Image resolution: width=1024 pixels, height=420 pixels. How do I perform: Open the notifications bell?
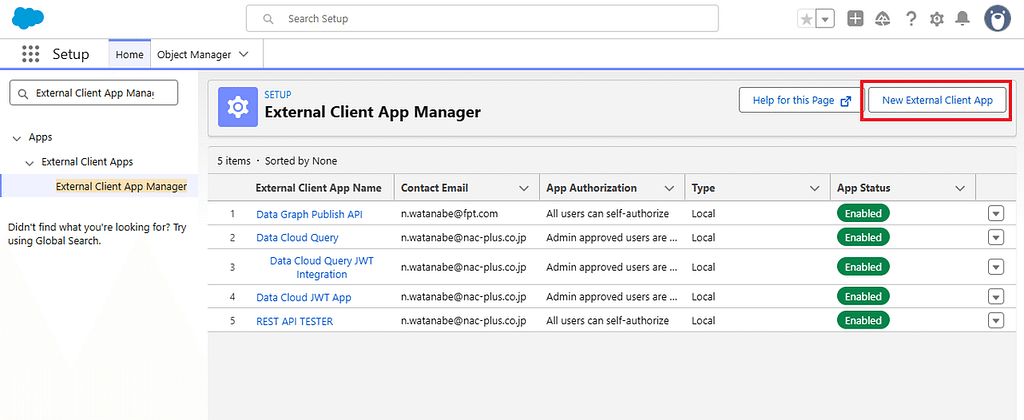[962, 19]
